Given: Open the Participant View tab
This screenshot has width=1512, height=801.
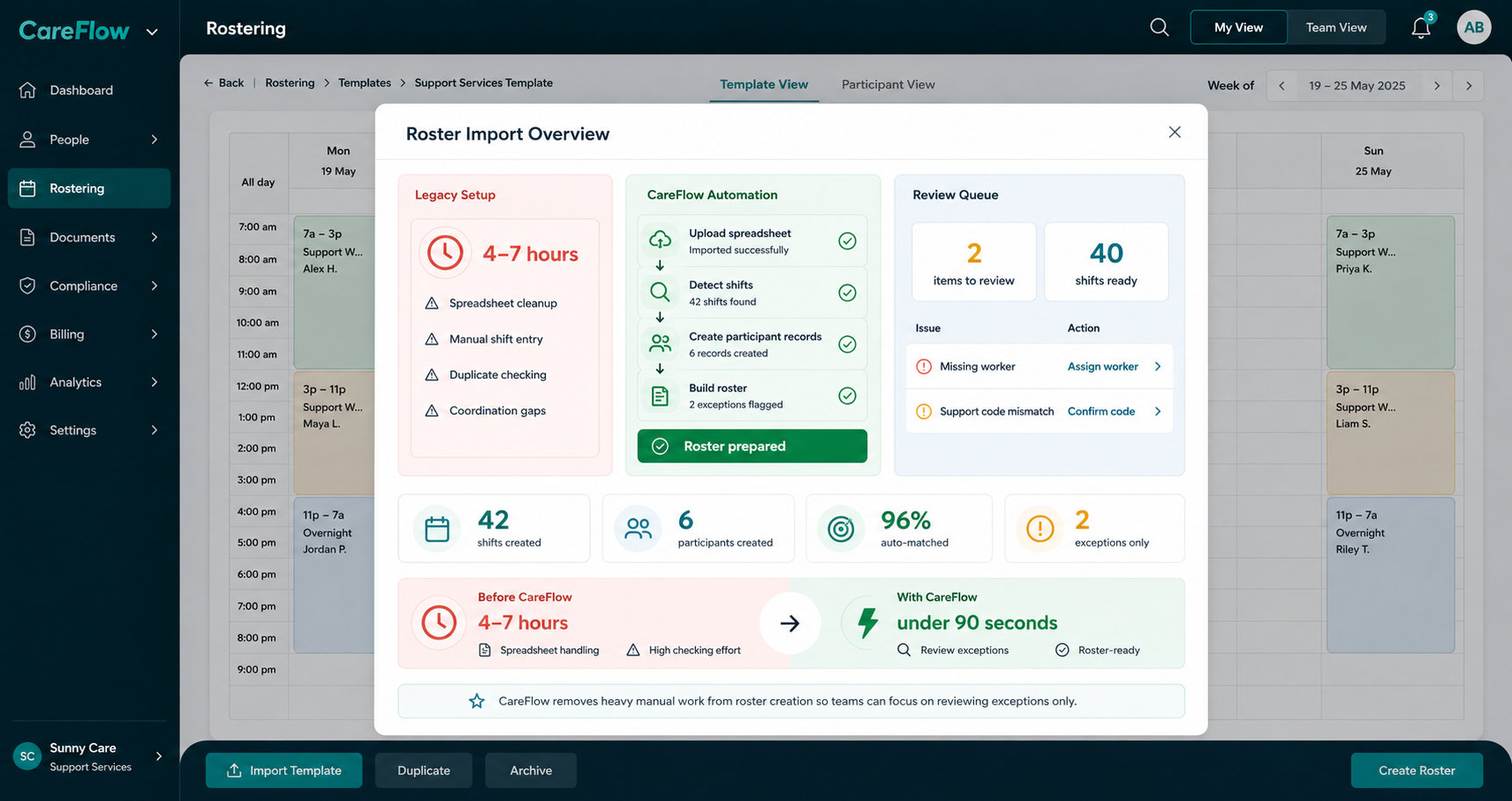Looking at the screenshot, I should click(888, 85).
